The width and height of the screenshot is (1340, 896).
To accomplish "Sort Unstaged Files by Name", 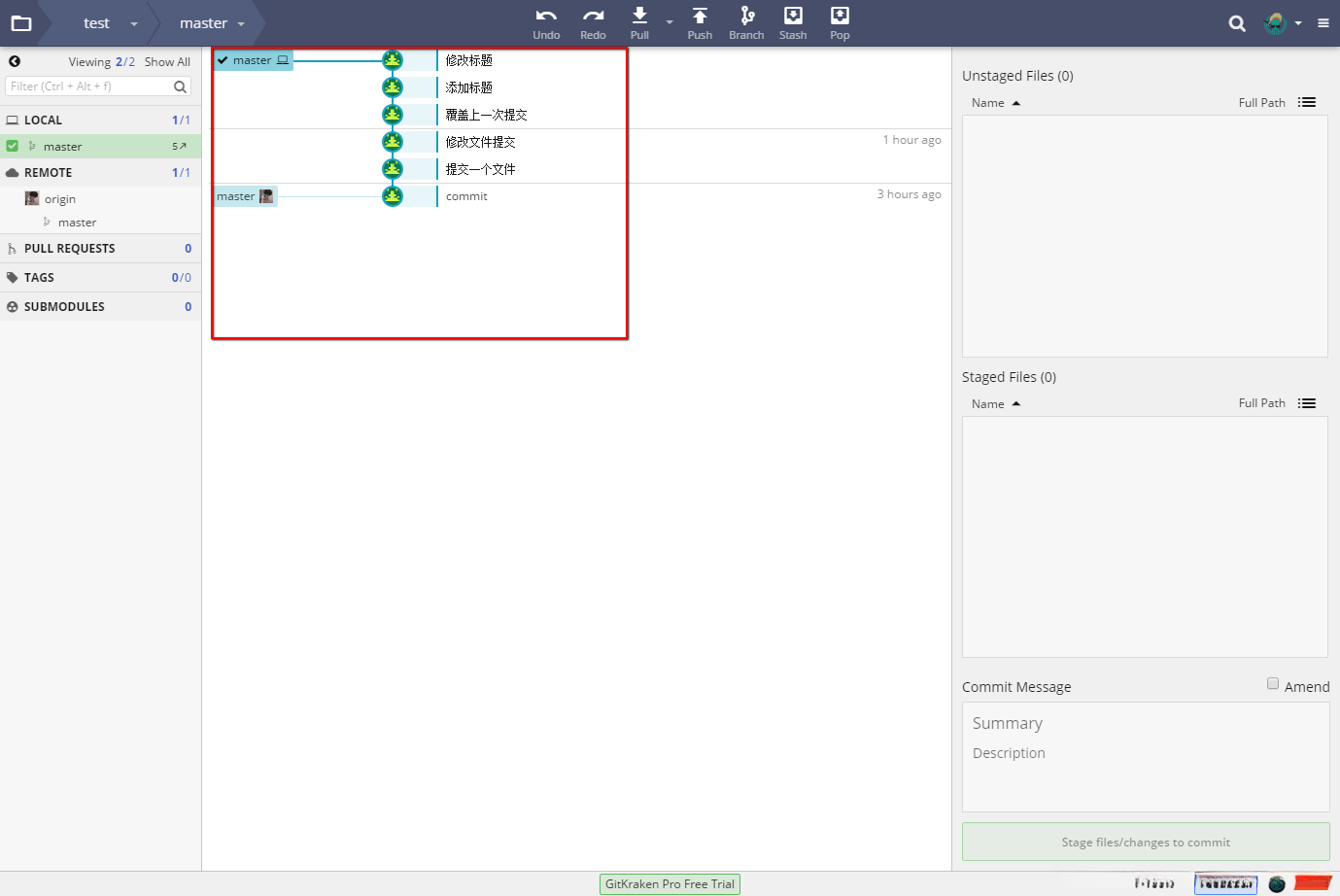I will pyautogui.click(x=996, y=103).
